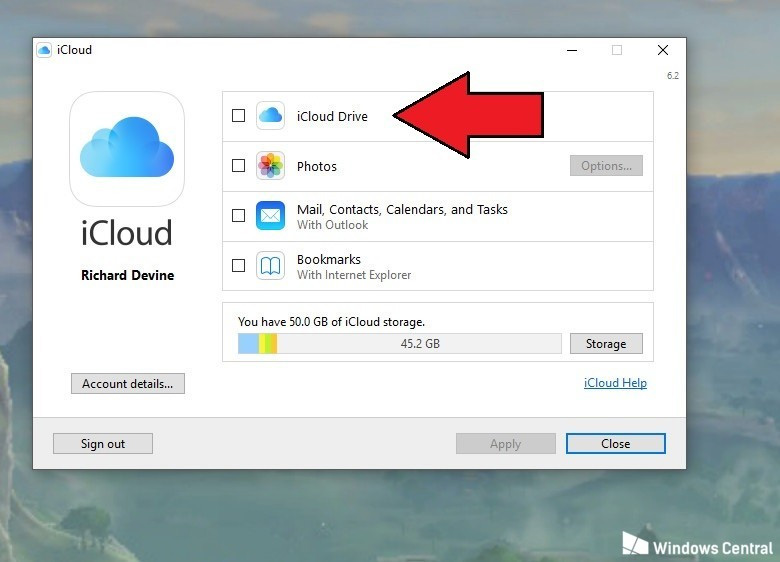Click the With Outlook subtitle
The height and width of the screenshot is (562, 780).
click(333, 225)
